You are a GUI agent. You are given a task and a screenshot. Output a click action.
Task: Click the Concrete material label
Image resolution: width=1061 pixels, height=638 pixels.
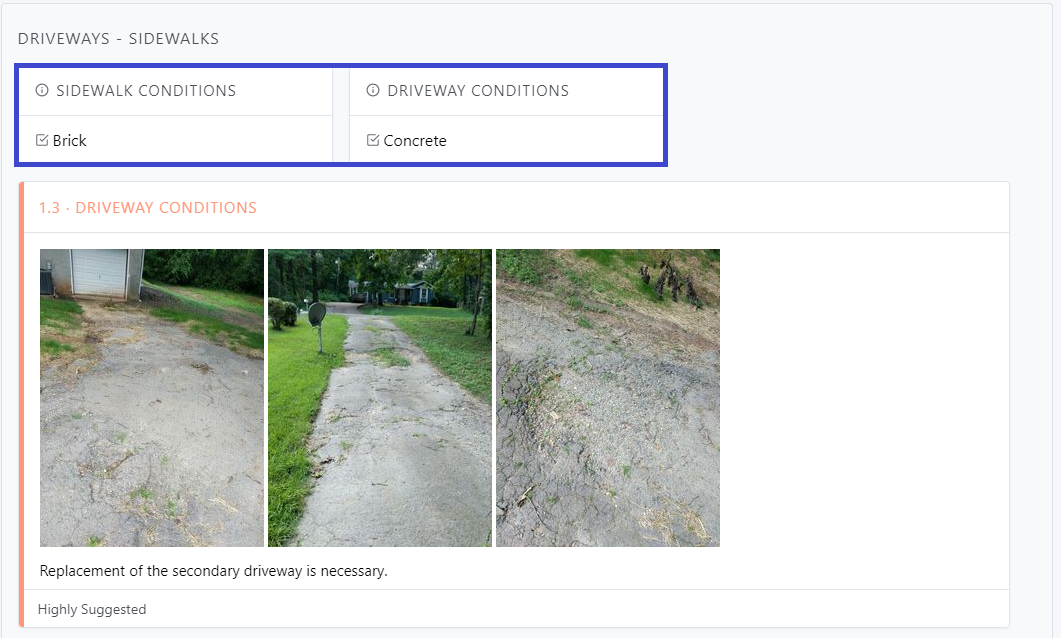tap(415, 141)
